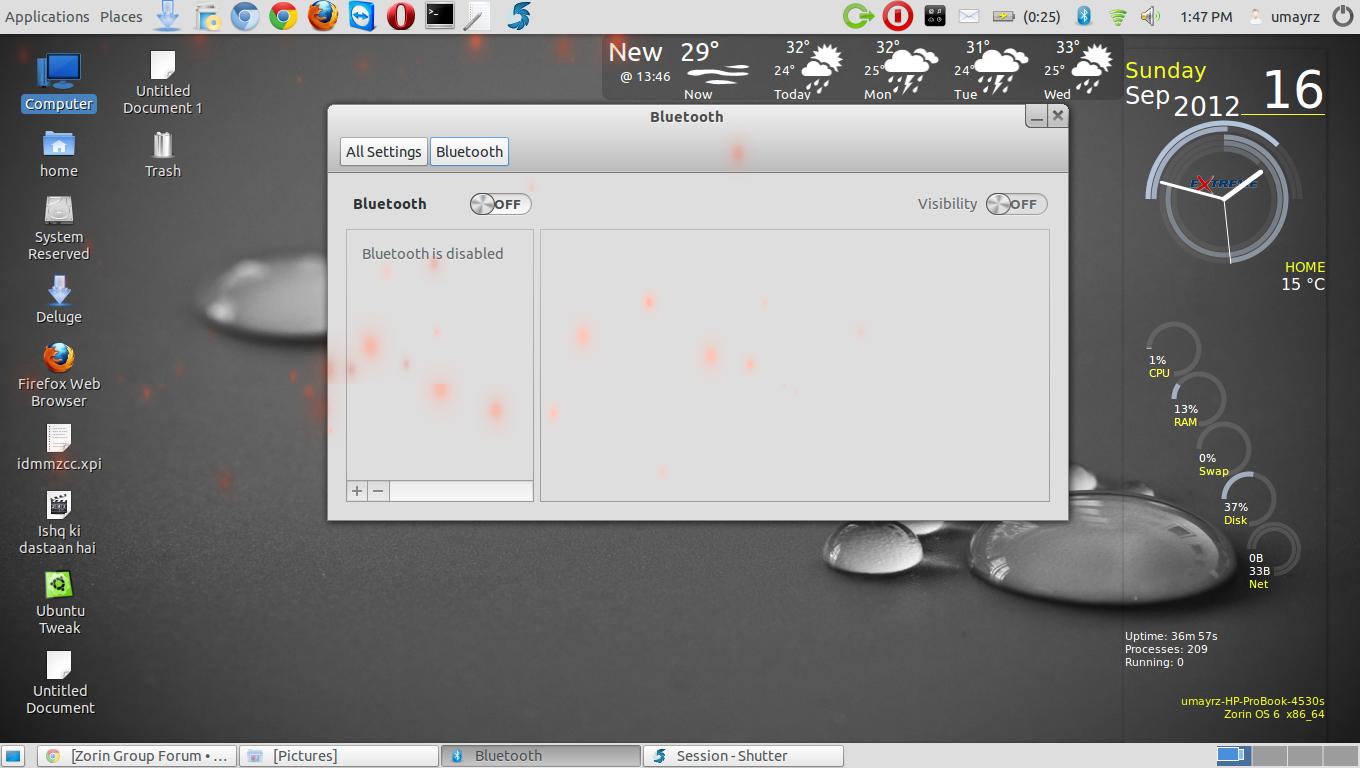The width and height of the screenshot is (1360, 768).
Task: Go back to All Settings
Action: (383, 152)
